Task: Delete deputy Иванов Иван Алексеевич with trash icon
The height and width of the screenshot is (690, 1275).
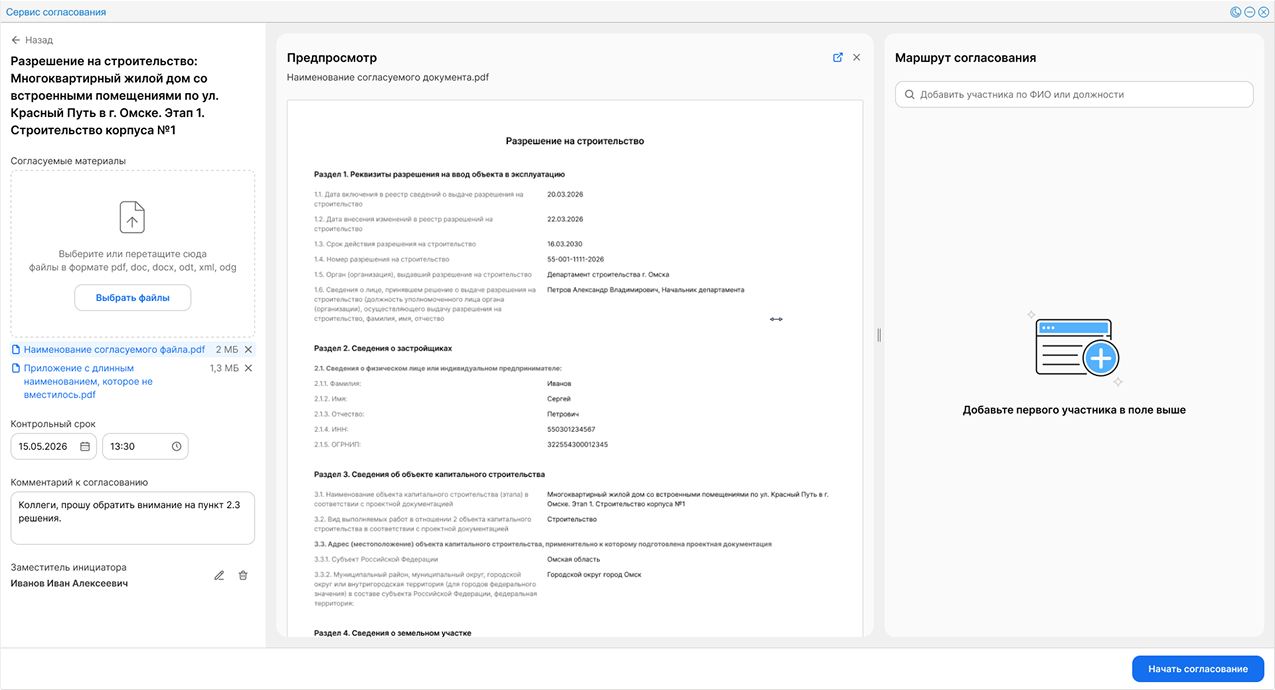Action: pos(243,575)
